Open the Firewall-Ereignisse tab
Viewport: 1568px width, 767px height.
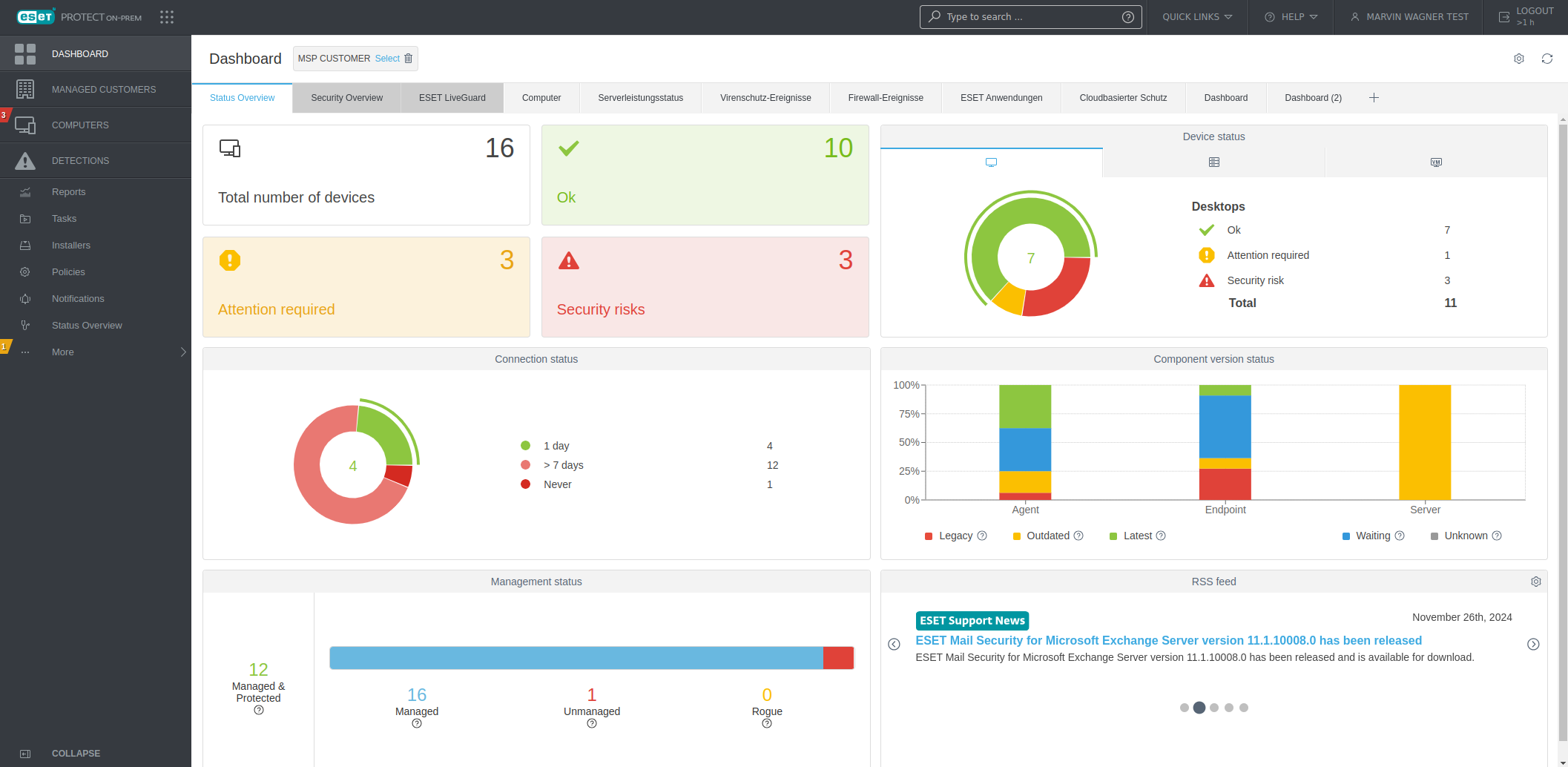(886, 98)
